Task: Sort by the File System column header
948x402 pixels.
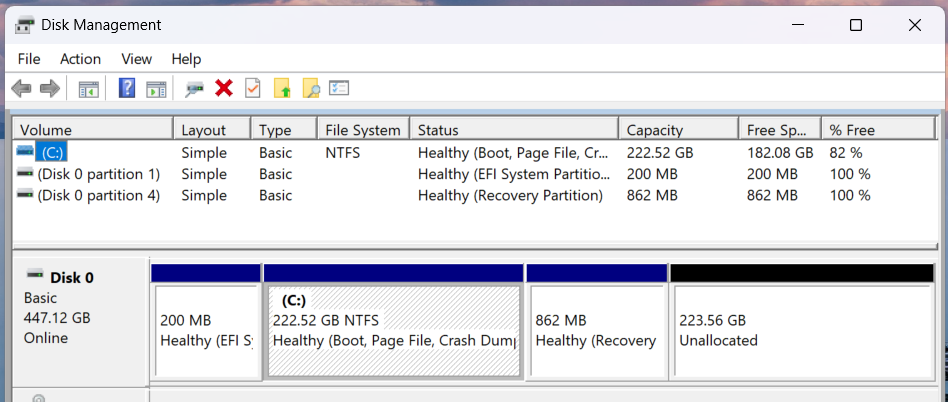Action: (x=363, y=130)
